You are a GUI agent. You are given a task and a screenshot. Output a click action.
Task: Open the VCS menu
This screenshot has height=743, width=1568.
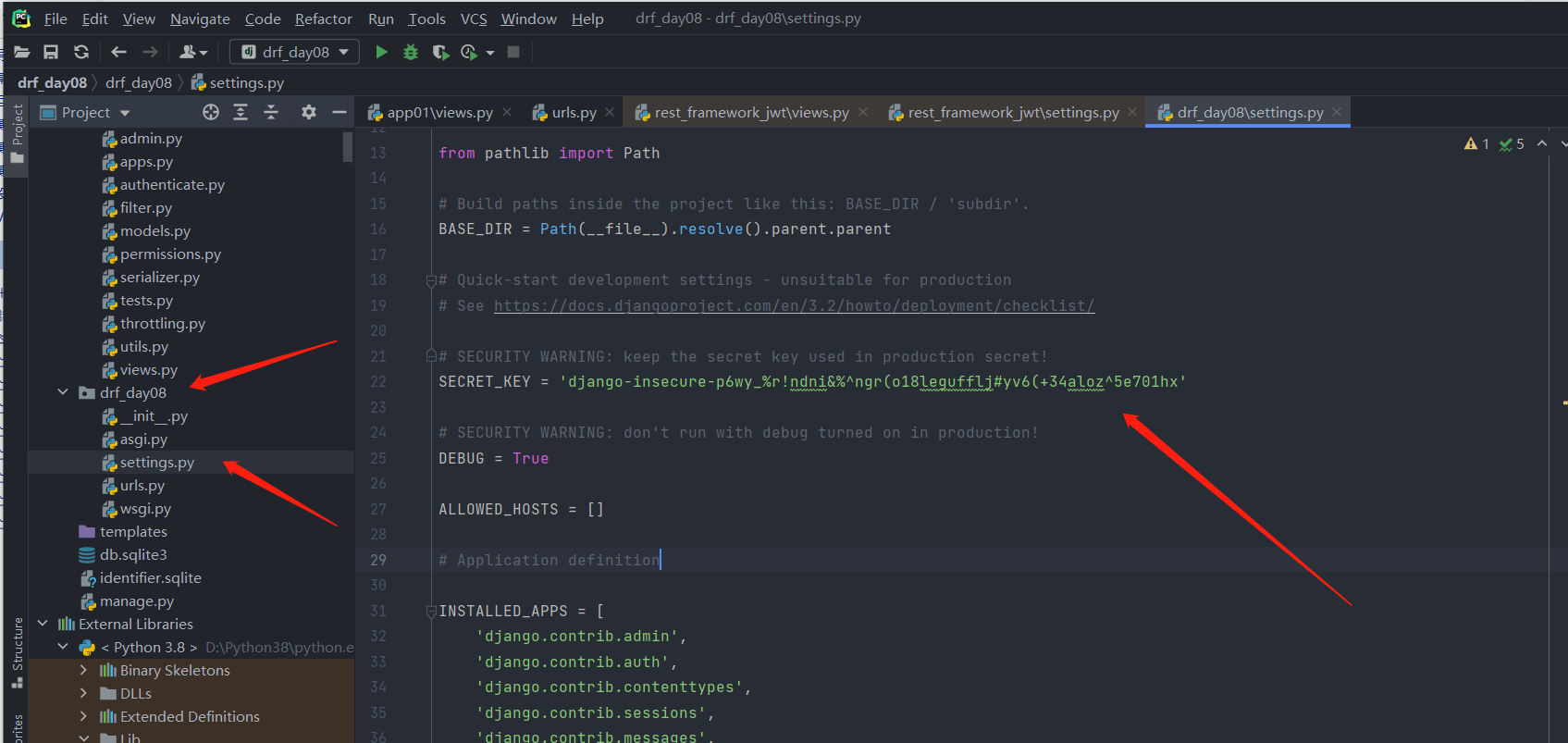pyautogui.click(x=474, y=19)
